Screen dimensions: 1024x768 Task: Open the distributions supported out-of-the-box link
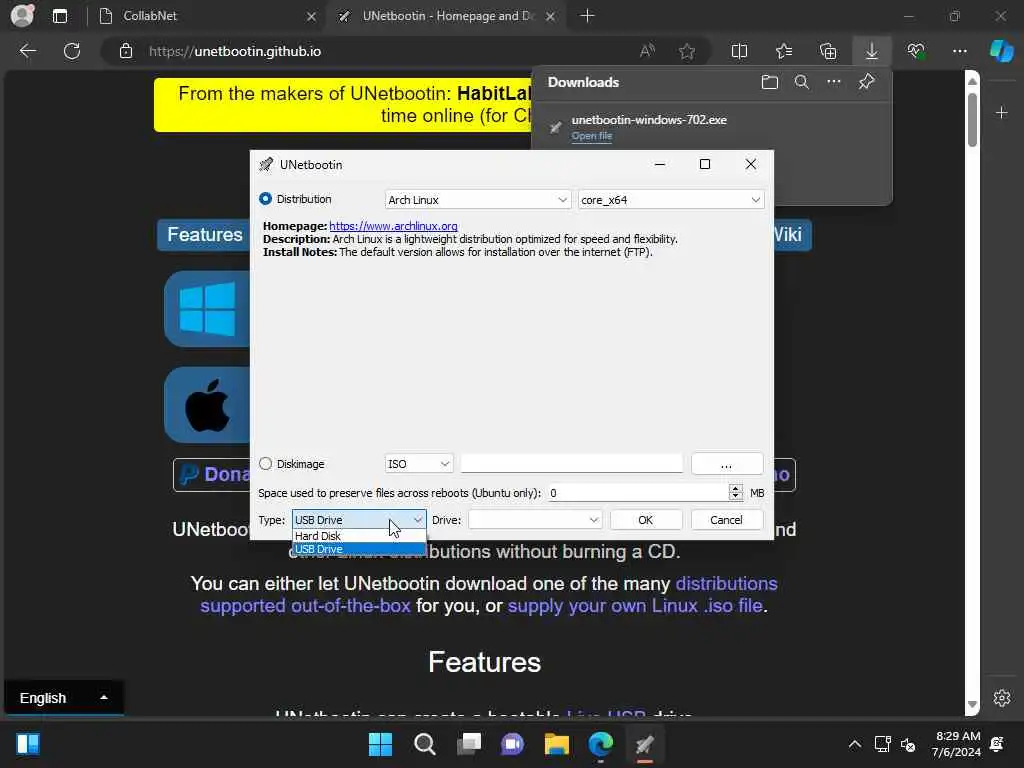coord(488,594)
